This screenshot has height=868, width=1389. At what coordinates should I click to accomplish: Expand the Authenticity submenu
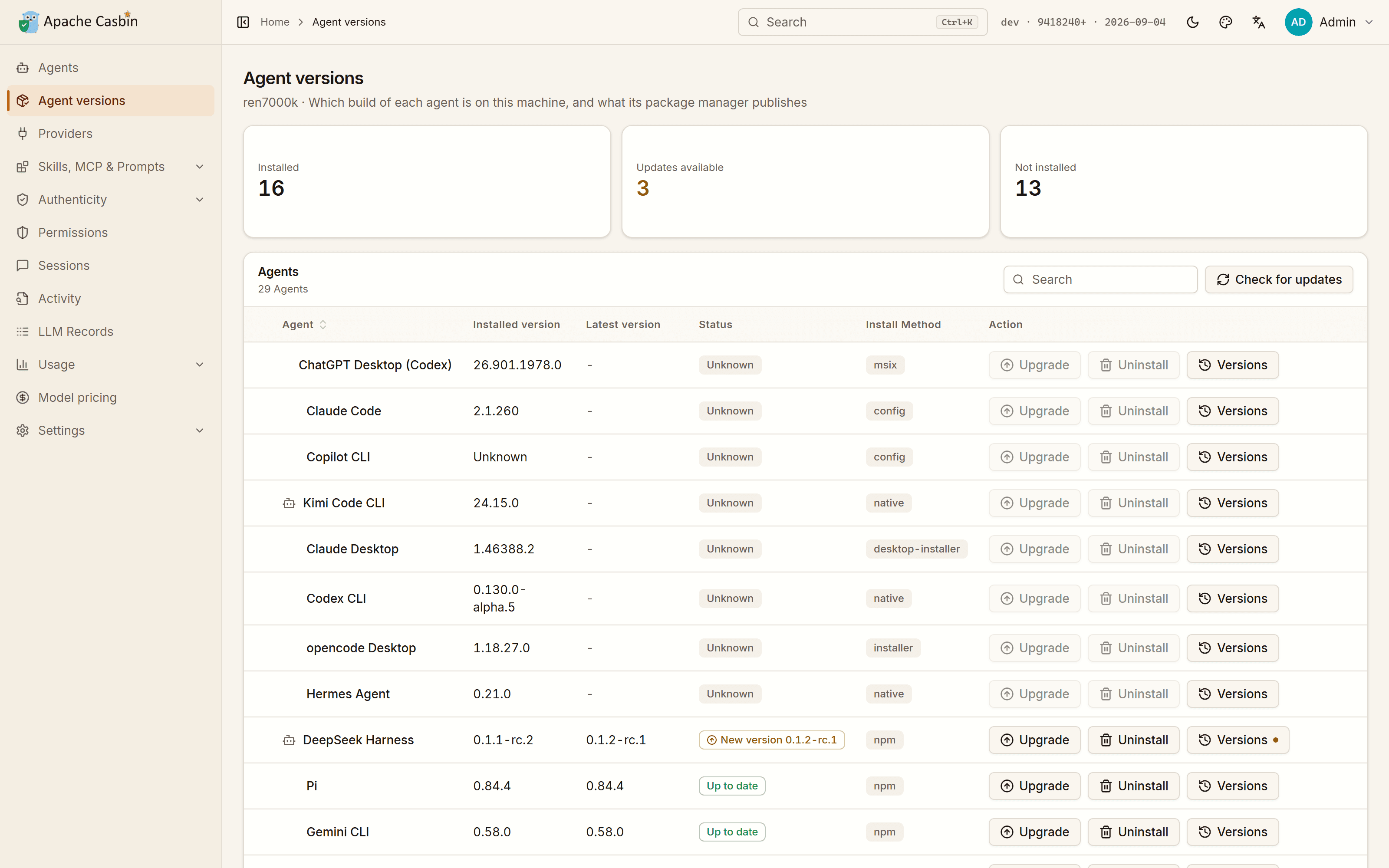tap(111, 200)
